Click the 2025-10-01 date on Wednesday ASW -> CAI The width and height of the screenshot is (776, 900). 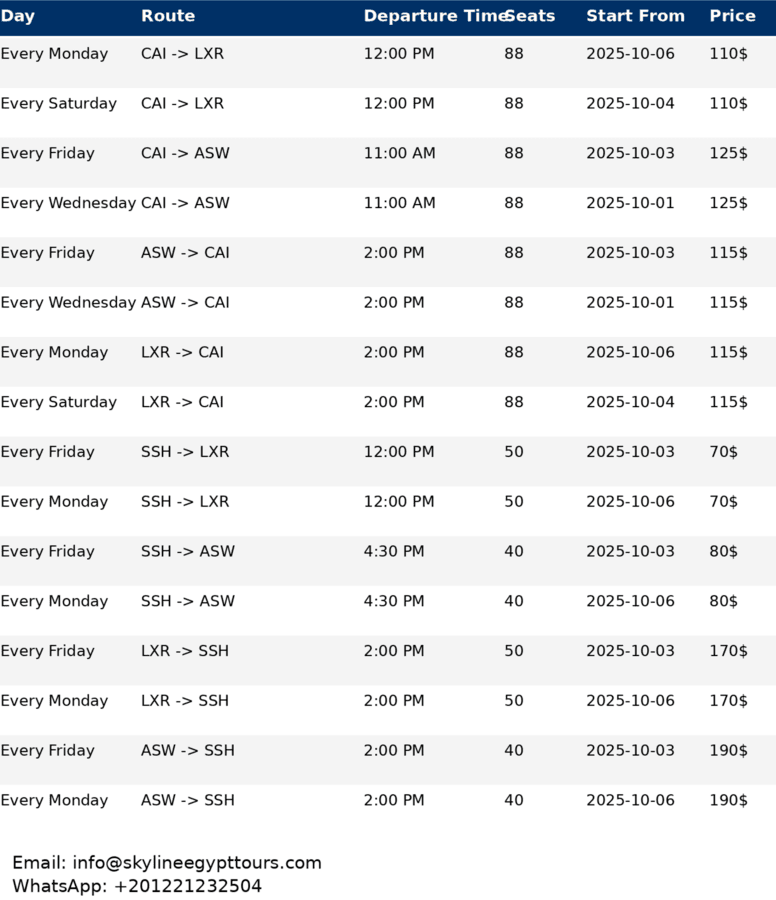[630, 303]
